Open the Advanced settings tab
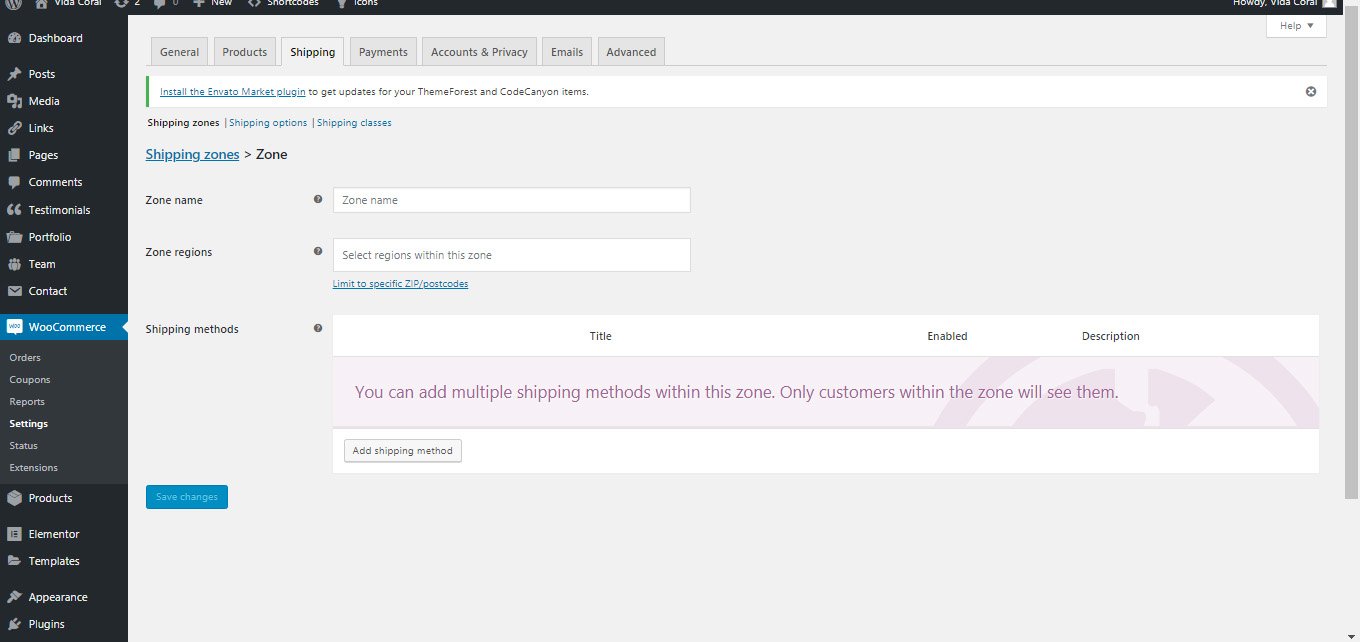Viewport: 1360px width, 642px height. (x=631, y=52)
